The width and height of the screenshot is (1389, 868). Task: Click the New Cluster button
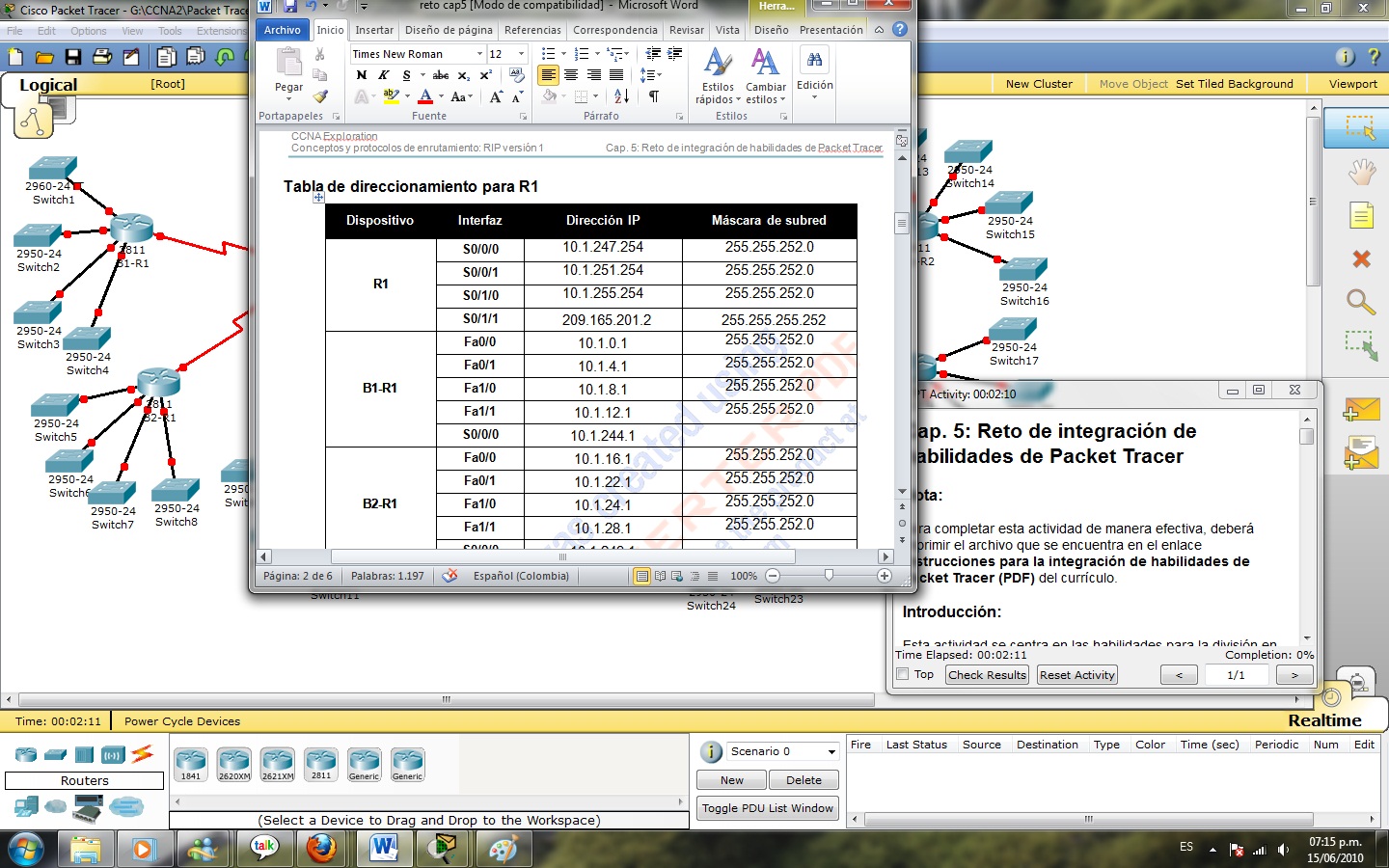(x=1039, y=84)
